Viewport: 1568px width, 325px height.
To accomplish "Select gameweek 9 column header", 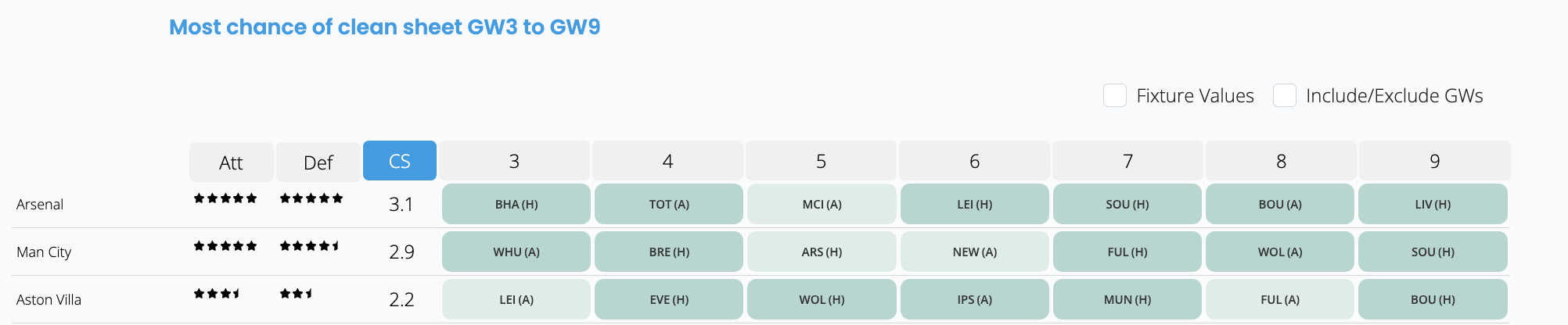I will coord(1434,161).
